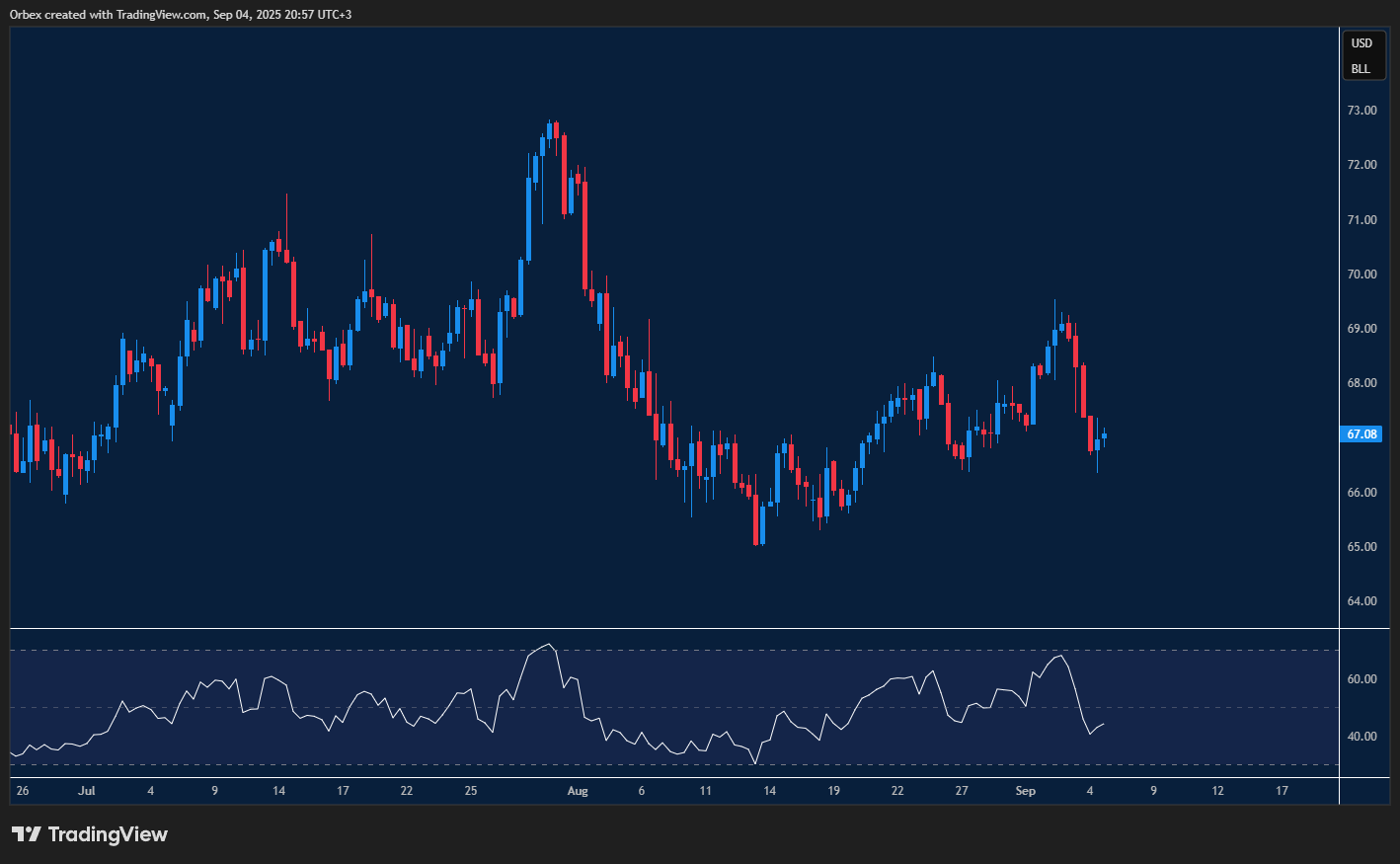Screen dimensions: 1400x864
Task: Click the RSI 60.00 scale label
Action: (1361, 679)
